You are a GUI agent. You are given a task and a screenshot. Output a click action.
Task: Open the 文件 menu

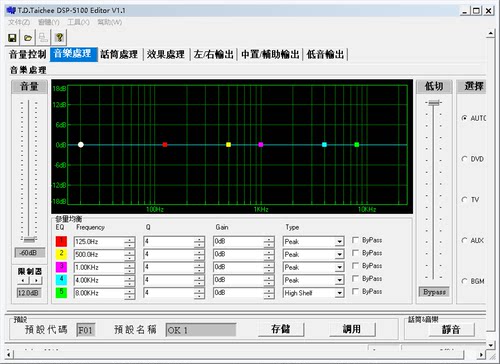pos(19,22)
